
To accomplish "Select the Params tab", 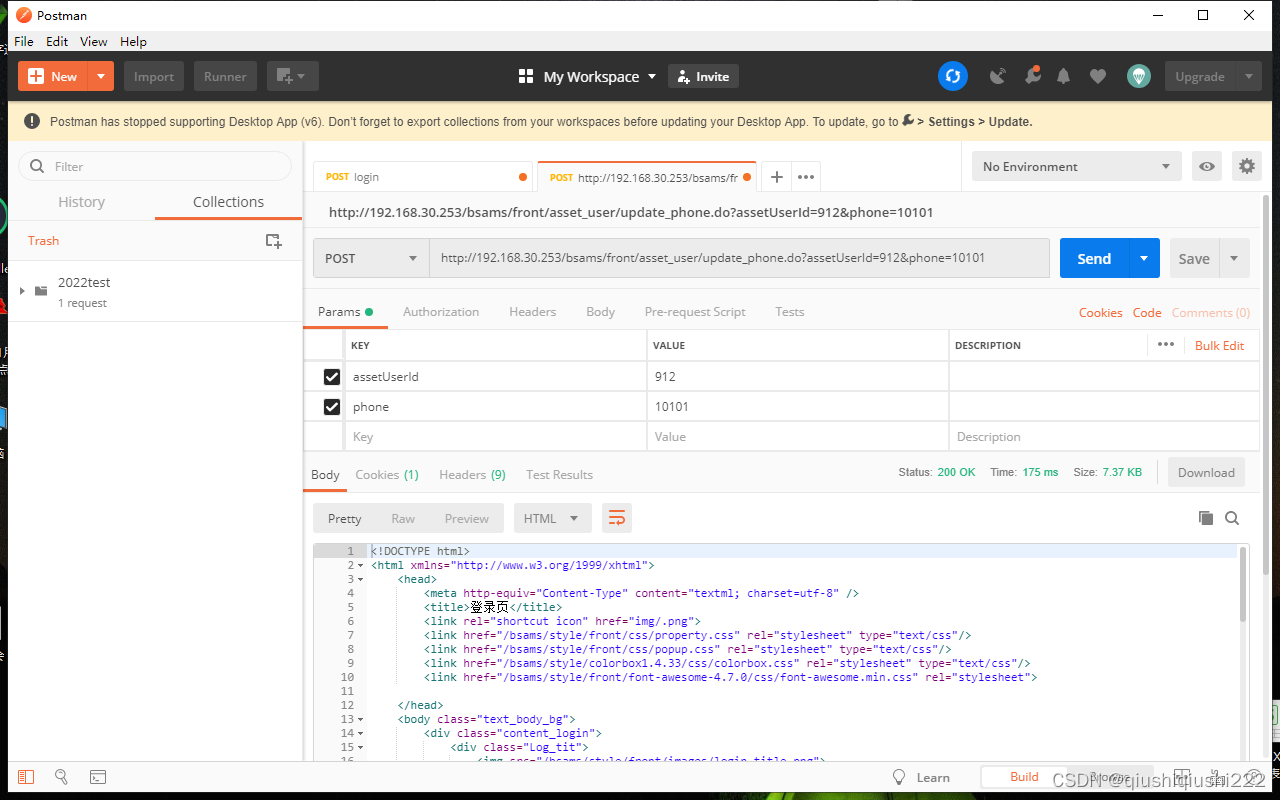I will tap(345, 312).
